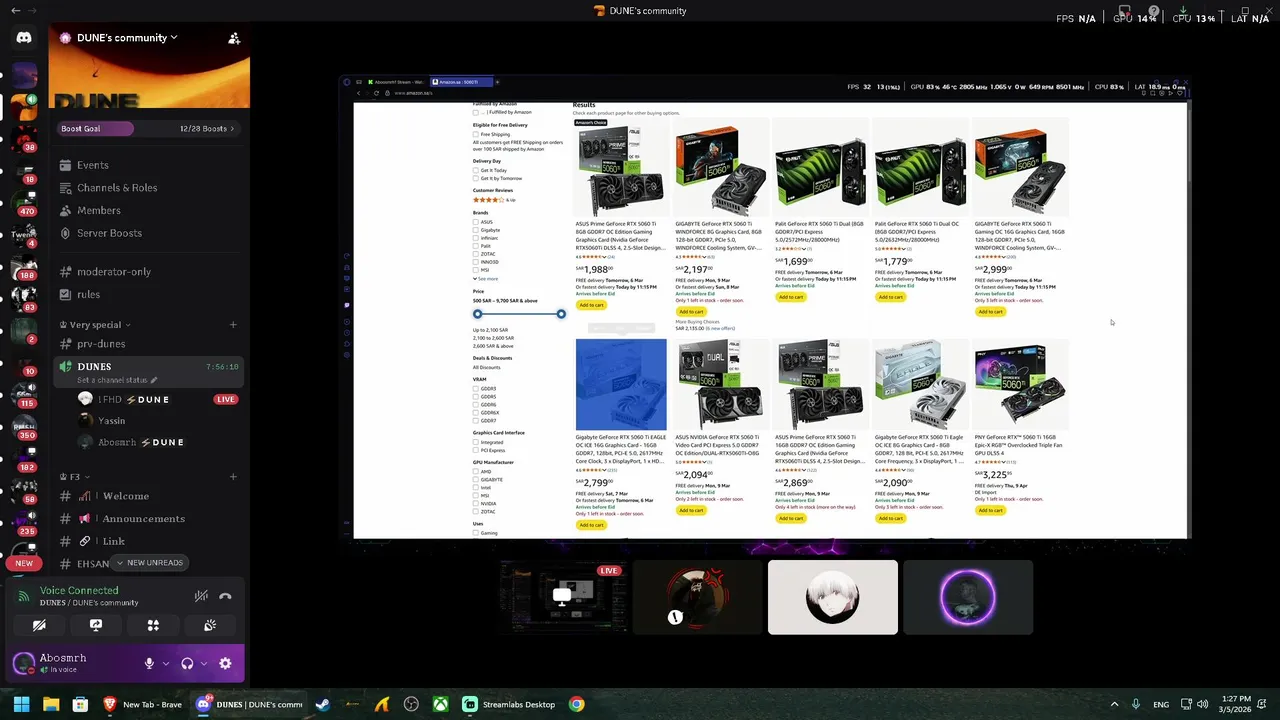Deafen using the headphones icon
The image size is (1280, 720).
pyautogui.click(x=187, y=663)
